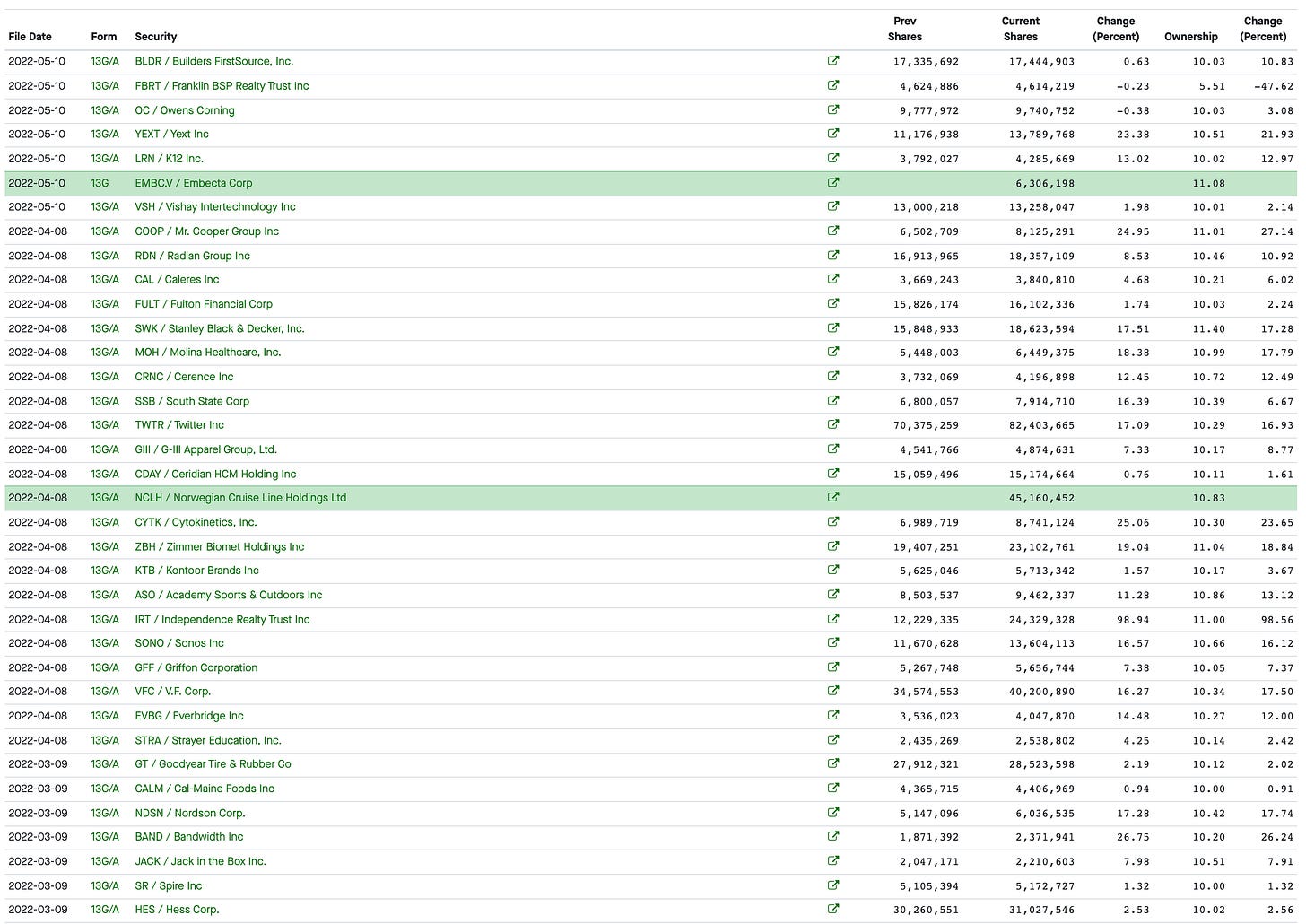Viewport: 1306px width, 924px height.
Task: Open NDSN / Nordson Corp. security link
Action: tap(190, 813)
